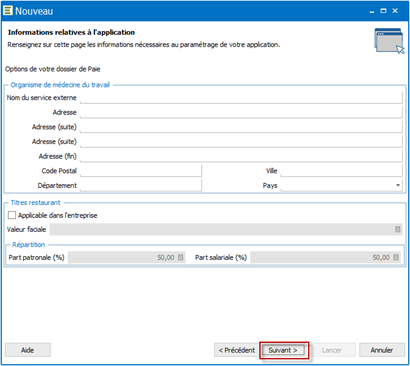
Task: Click the 'Répartition' group label
Action: point(29,245)
